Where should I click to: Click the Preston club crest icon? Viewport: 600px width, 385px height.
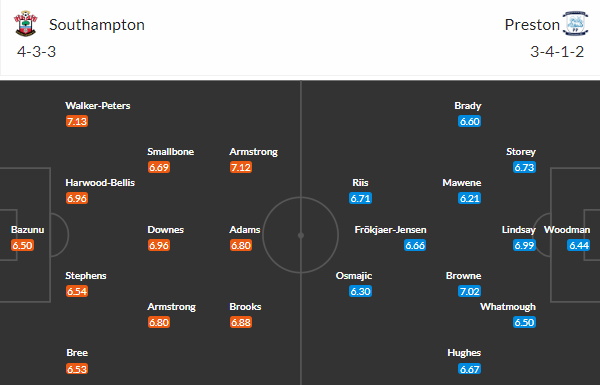575,24
